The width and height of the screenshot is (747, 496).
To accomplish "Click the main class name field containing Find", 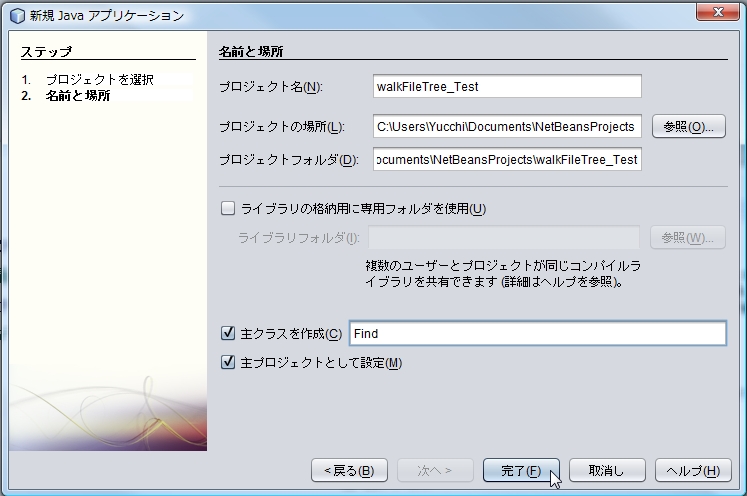I will pyautogui.click(x=537, y=334).
